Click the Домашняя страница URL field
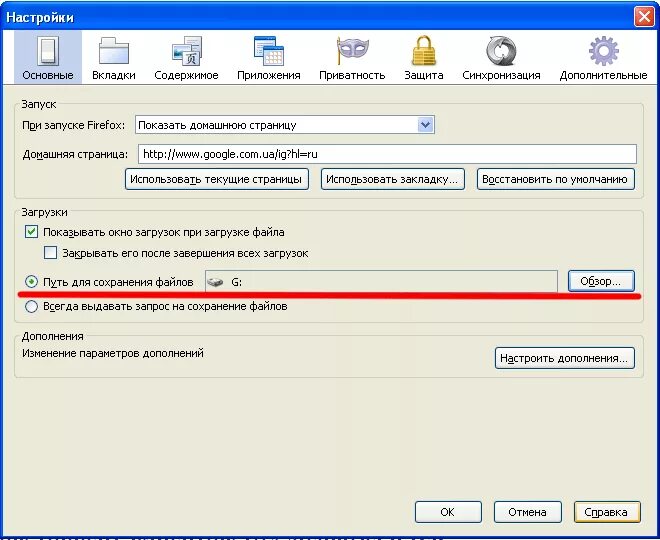 (x=387, y=154)
